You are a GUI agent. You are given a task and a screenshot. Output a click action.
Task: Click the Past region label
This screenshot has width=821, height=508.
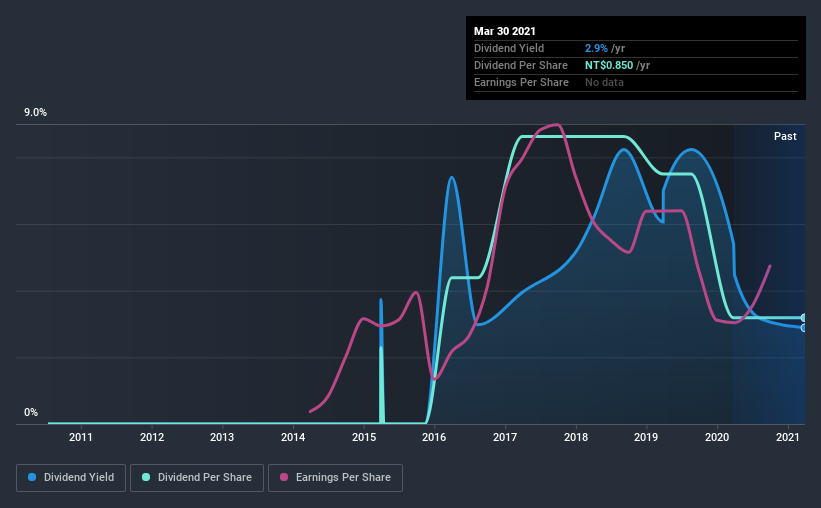[785, 136]
